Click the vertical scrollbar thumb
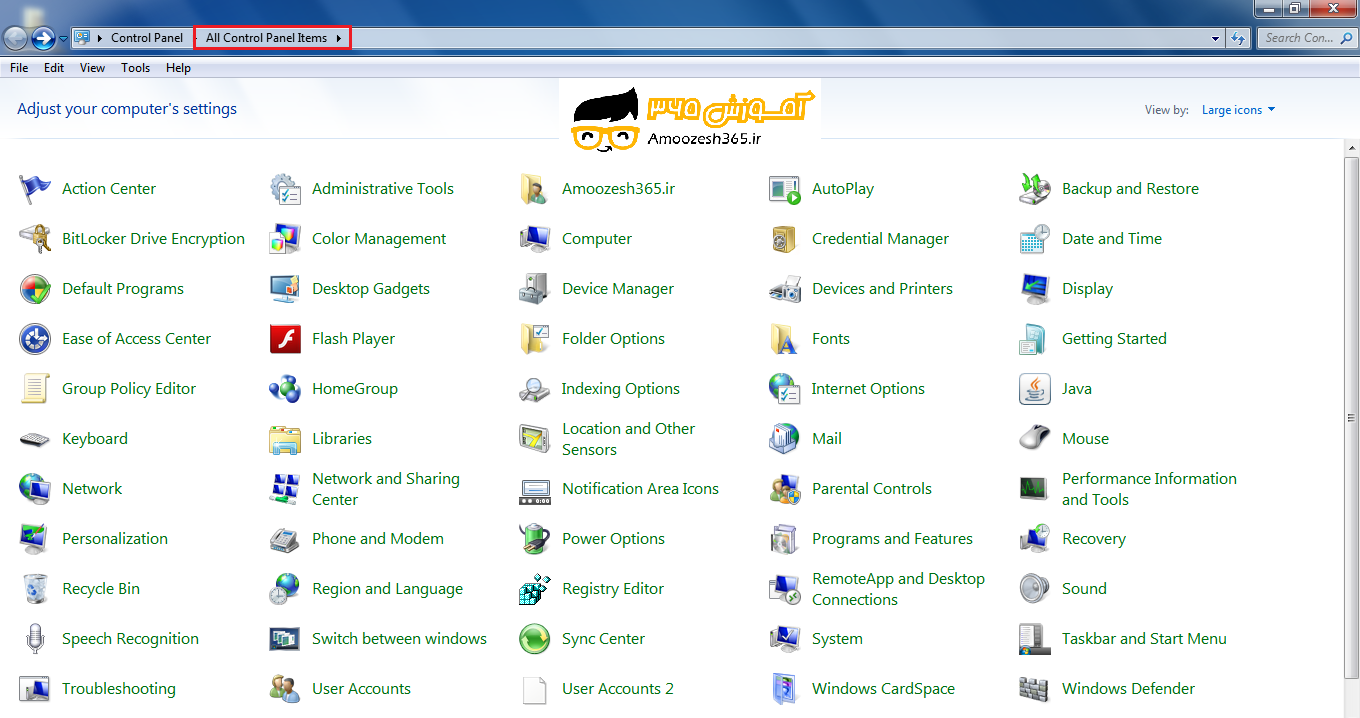Viewport: 1360px width, 718px height. pyautogui.click(x=1351, y=418)
